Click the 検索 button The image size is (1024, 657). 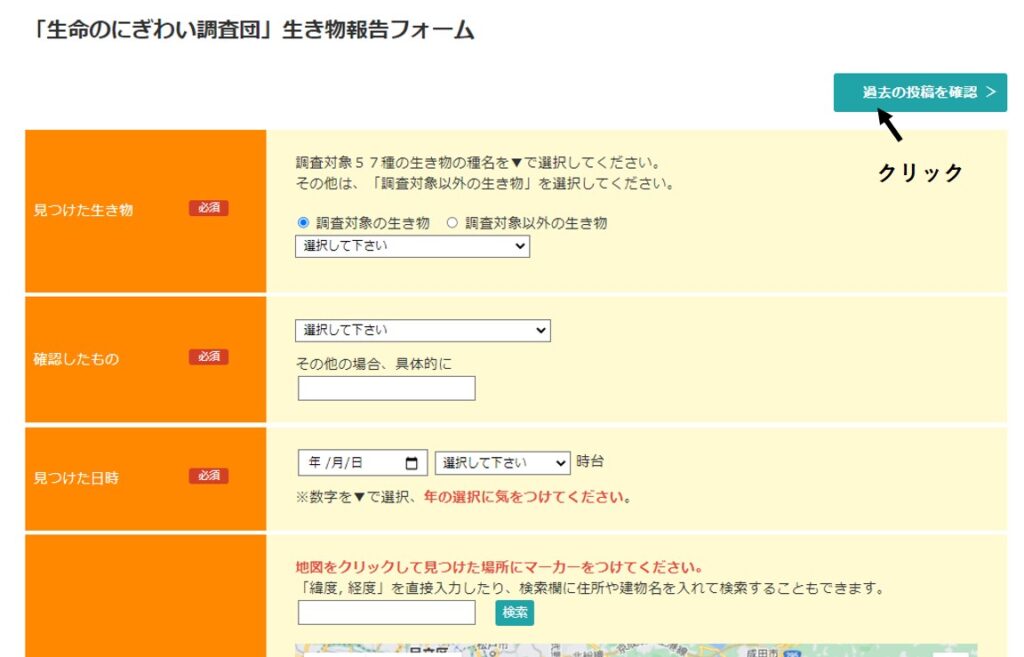tap(515, 613)
